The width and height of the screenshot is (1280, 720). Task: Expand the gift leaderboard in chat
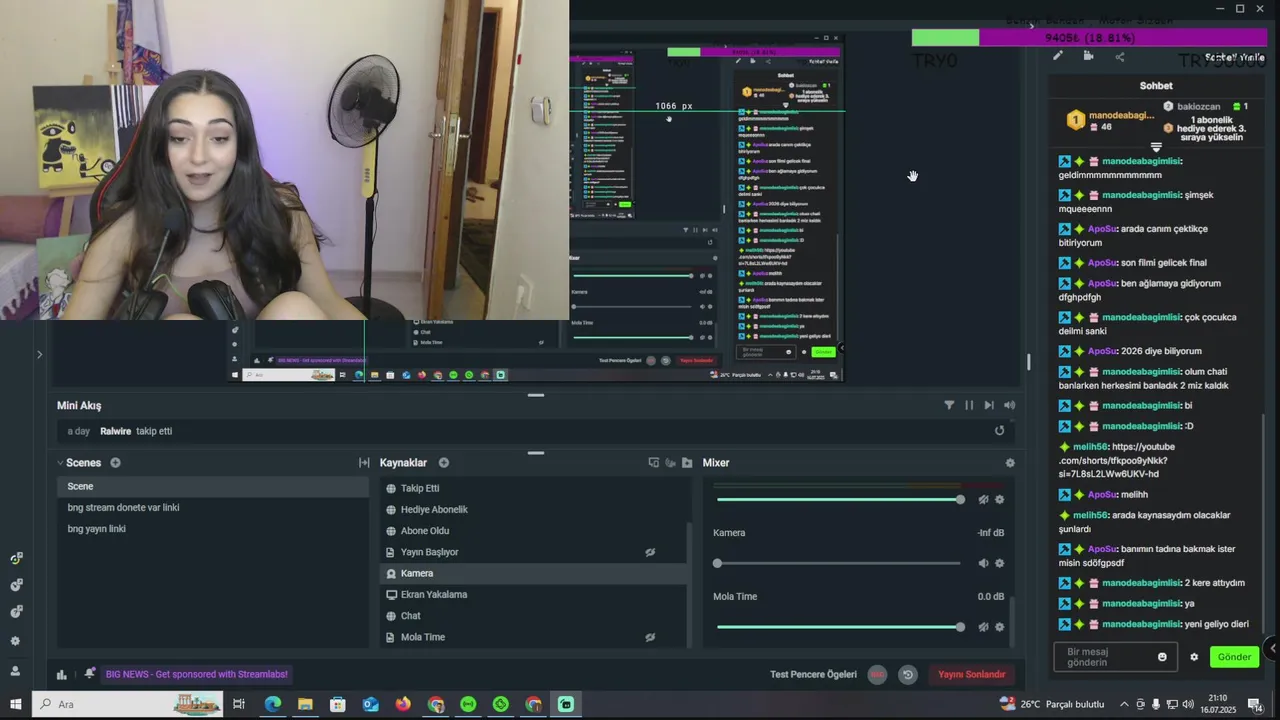(1156, 147)
